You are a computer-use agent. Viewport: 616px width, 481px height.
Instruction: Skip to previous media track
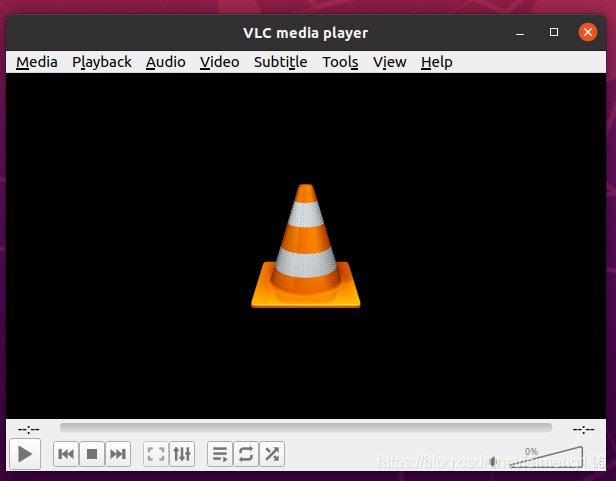click(66, 454)
